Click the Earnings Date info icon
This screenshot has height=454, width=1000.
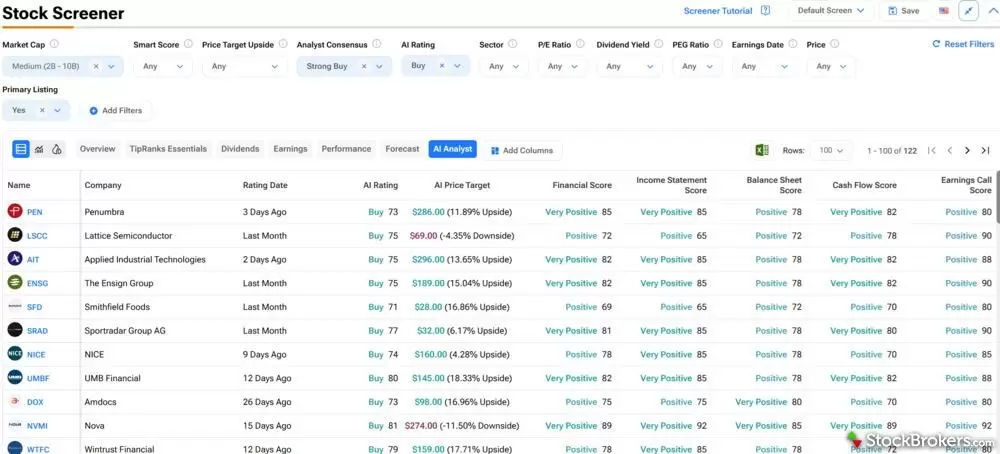pos(793,44)
